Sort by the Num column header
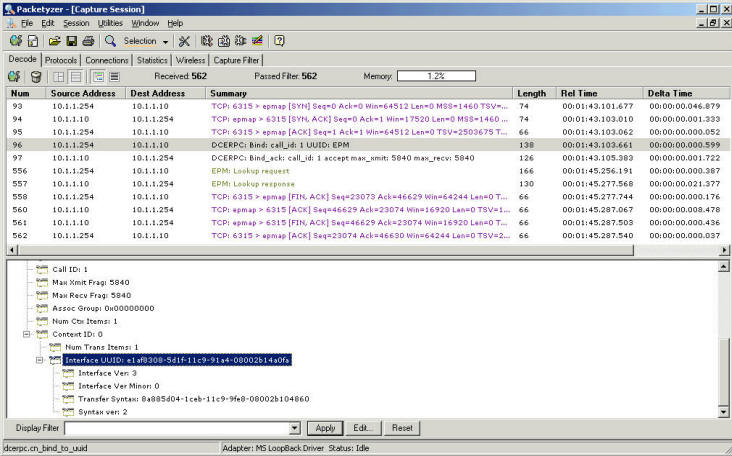Image resolution: width=732 pixels, height=456 pixels. pos(26,93)
